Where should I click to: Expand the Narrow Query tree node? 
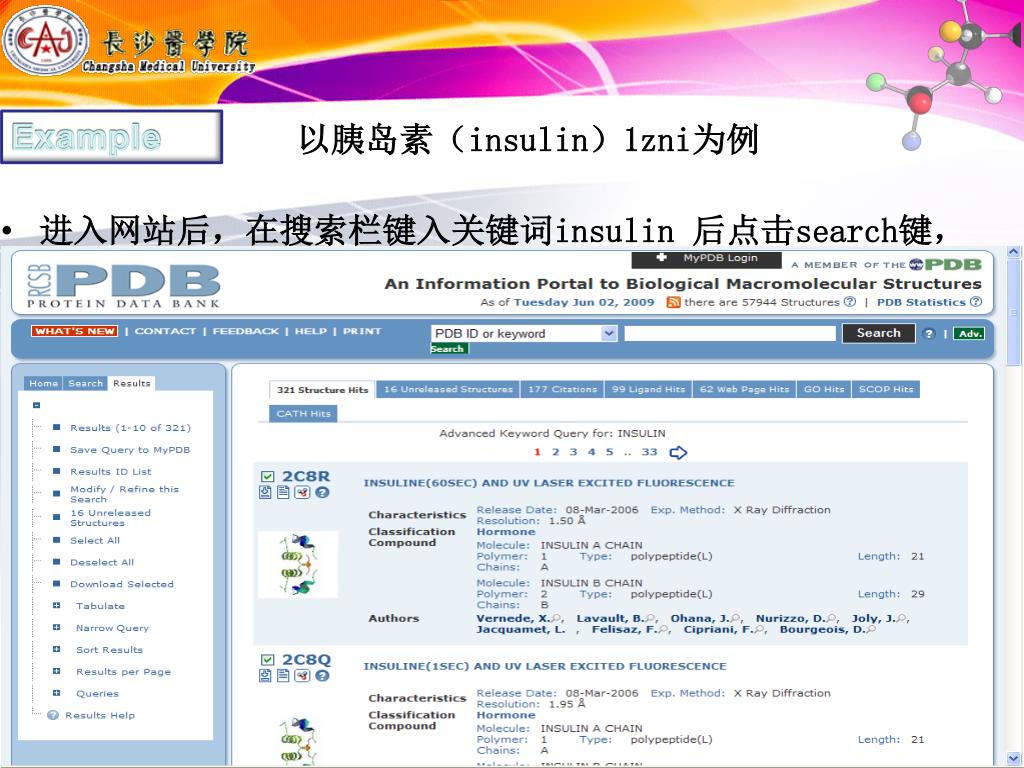56,628
